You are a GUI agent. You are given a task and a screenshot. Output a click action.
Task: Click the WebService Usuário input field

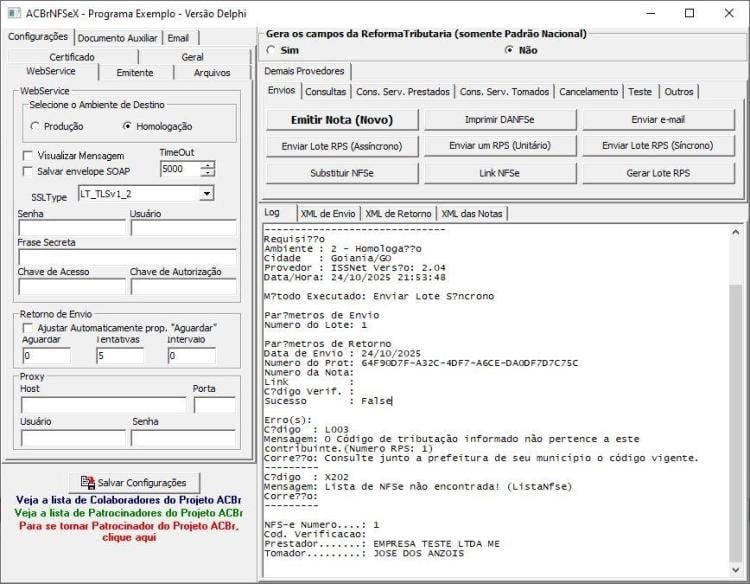(x=184, y=228)
